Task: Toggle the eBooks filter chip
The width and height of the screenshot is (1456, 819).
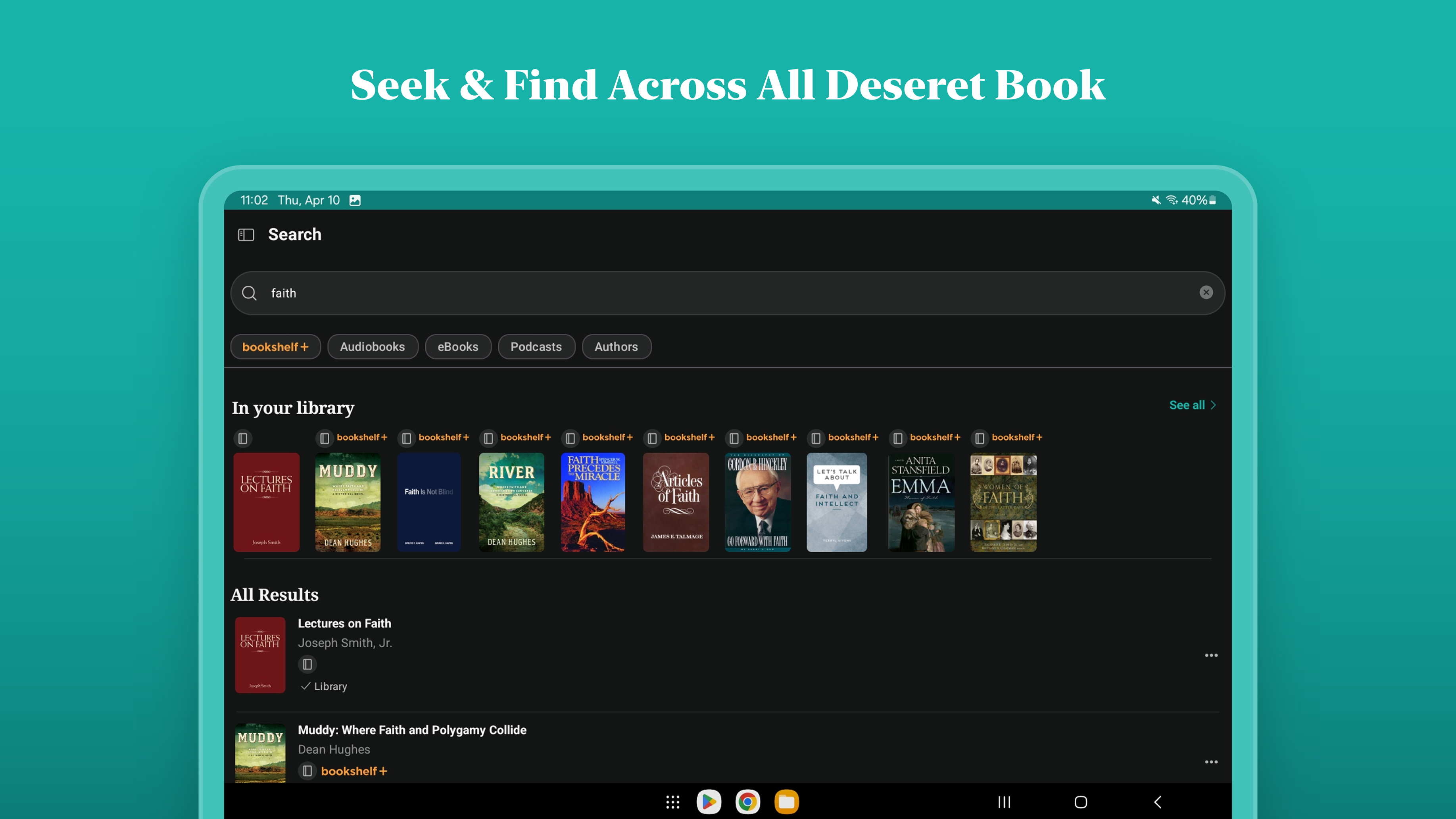Action: pyautogui.click(x=457, y=346)
